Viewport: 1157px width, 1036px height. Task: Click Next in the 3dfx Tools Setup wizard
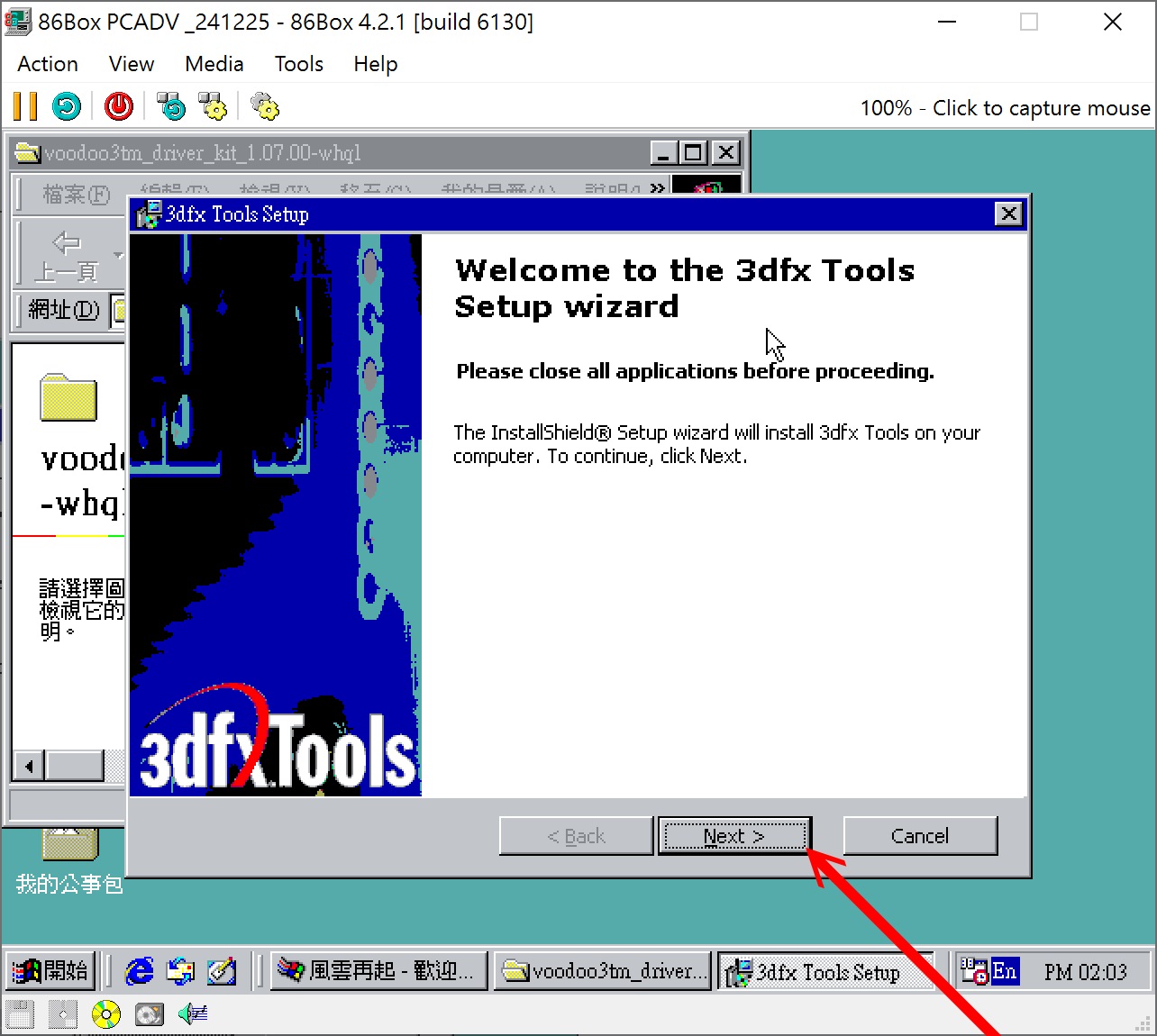[x=734, y=836]
